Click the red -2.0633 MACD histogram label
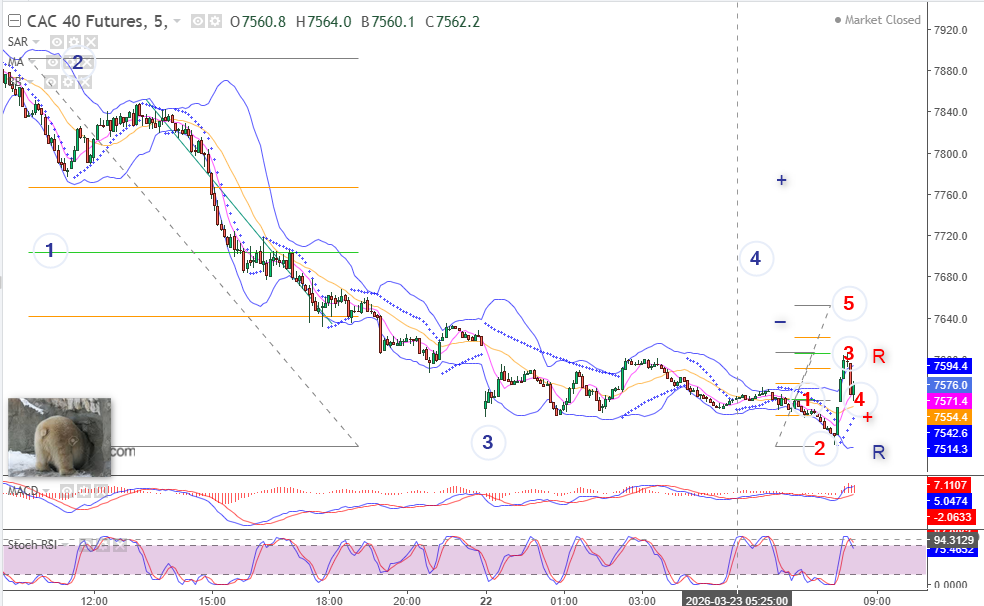 point(949,518)
